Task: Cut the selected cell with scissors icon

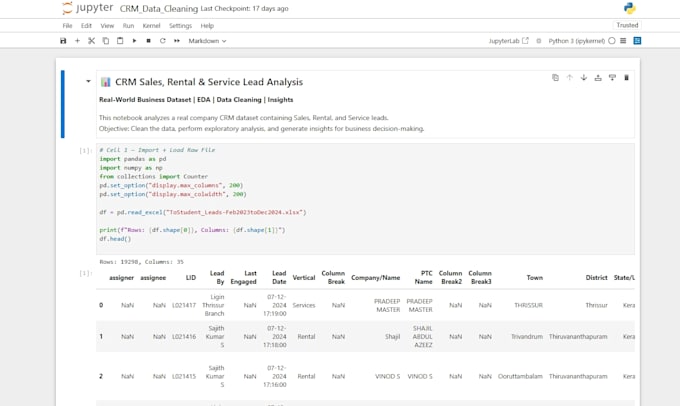Action: (x=92, y=41)
